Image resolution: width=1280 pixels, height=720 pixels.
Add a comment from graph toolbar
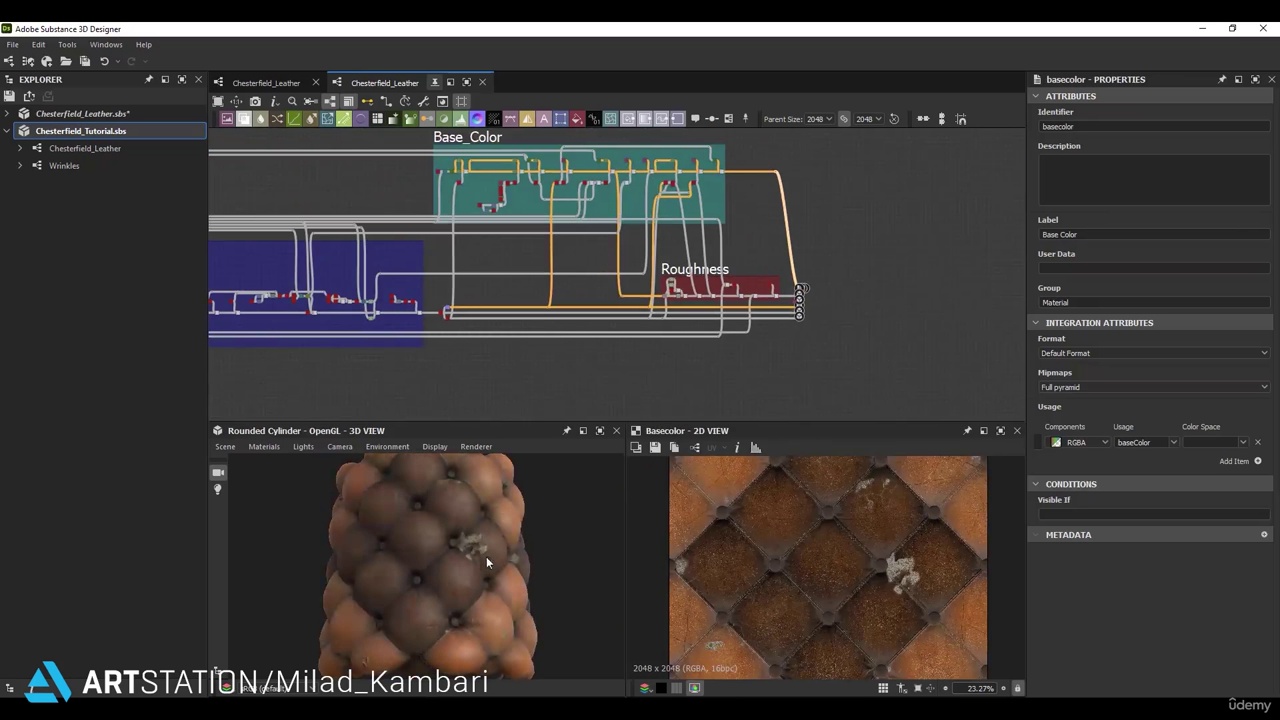coord(695,119)
